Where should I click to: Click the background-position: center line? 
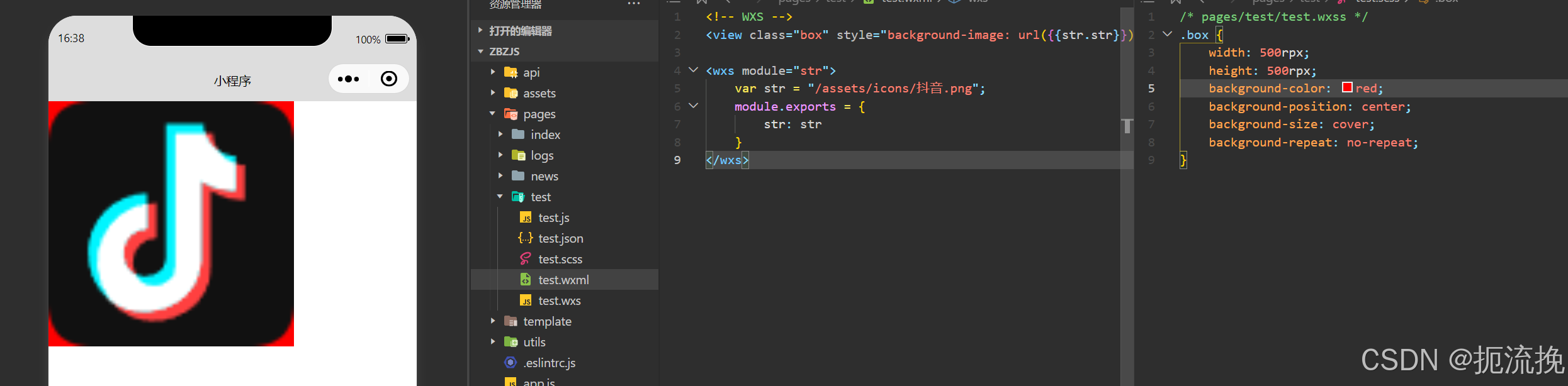1310,107
